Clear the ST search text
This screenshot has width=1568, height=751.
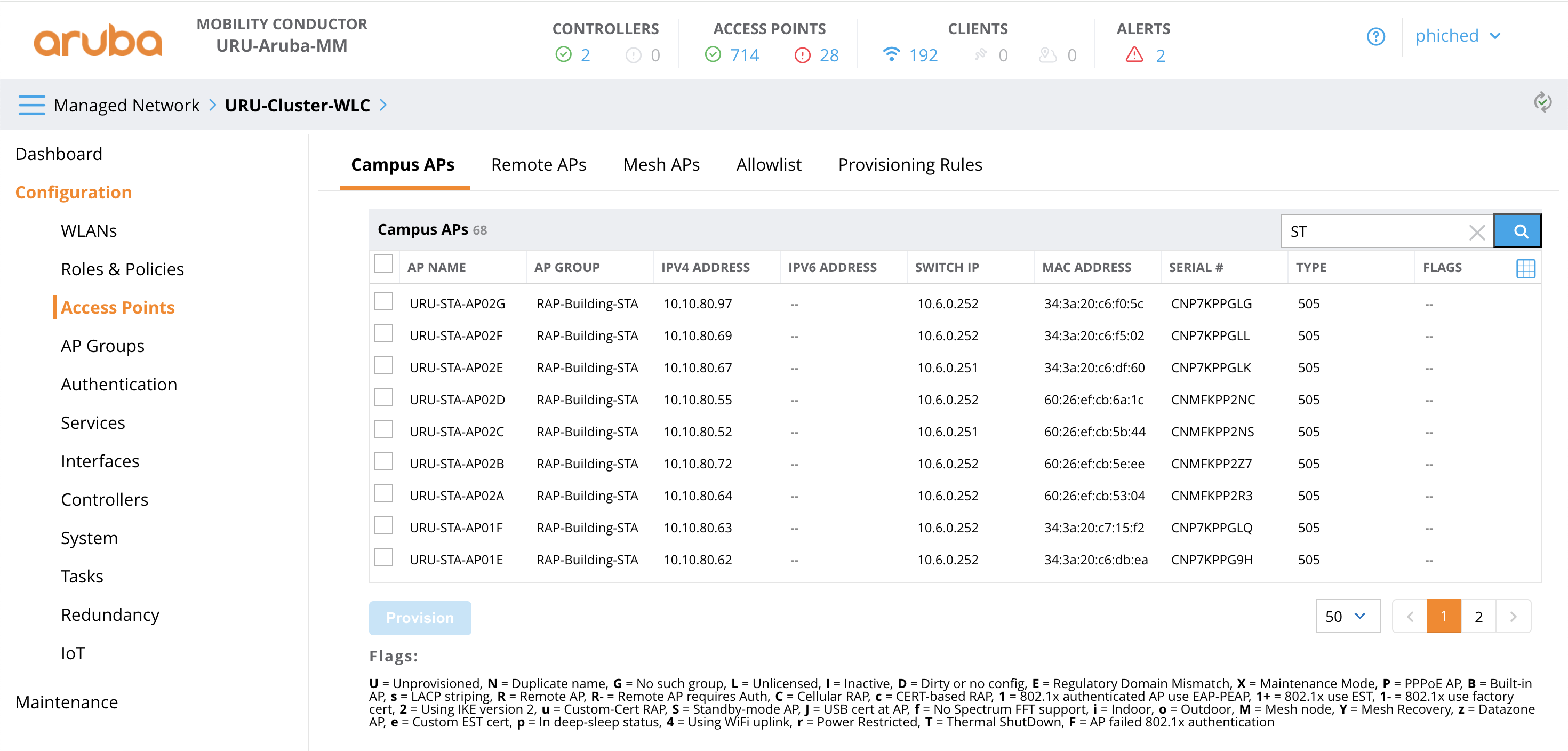point(1477,232)
